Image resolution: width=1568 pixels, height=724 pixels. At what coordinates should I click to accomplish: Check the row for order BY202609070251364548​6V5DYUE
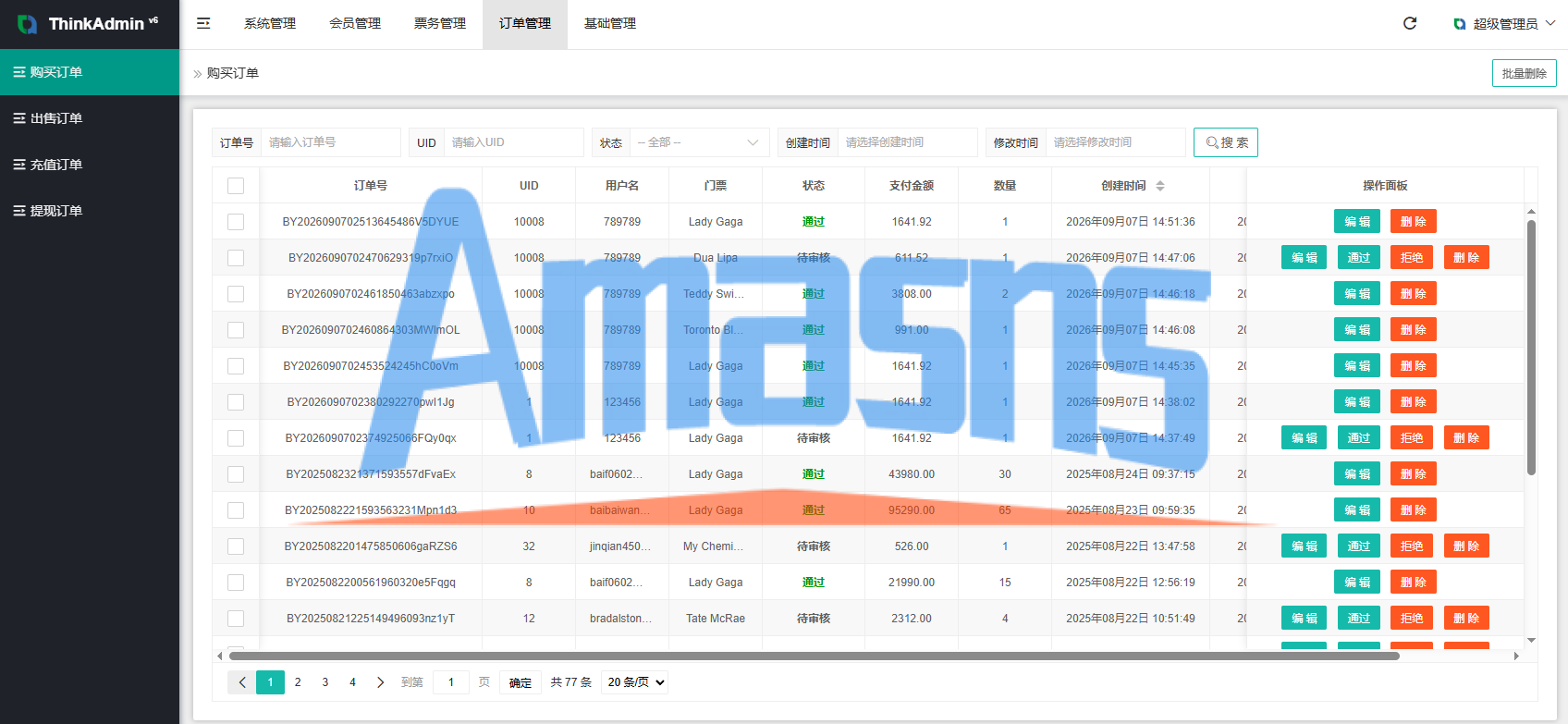click(x=236, y=222)
